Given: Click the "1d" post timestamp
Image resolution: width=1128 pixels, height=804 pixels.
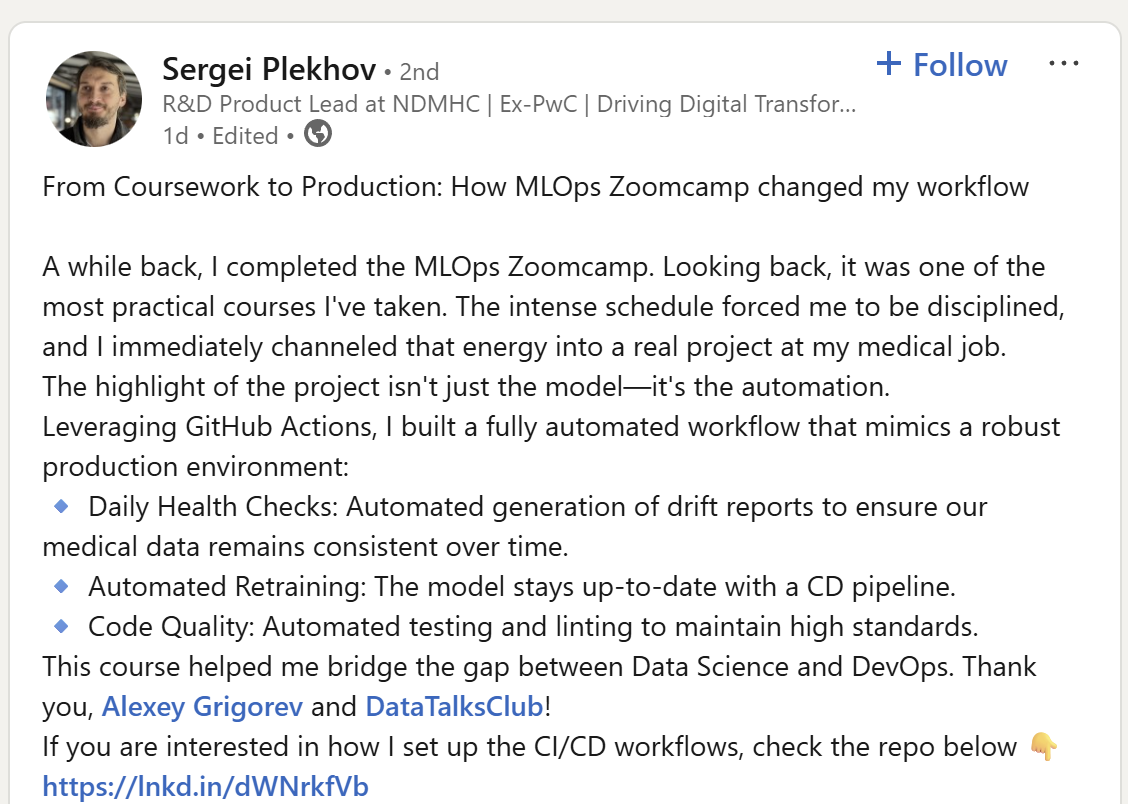Looking at the screenshot, I should tap(175, 136).
